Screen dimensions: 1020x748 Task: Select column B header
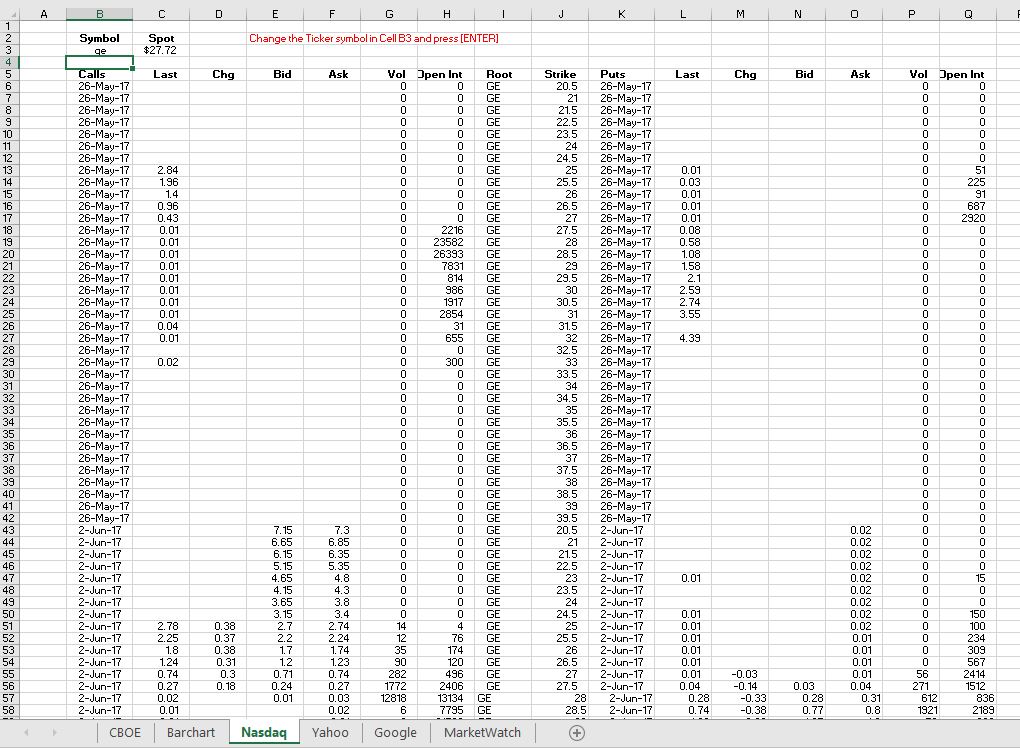(x=99, y=14)
